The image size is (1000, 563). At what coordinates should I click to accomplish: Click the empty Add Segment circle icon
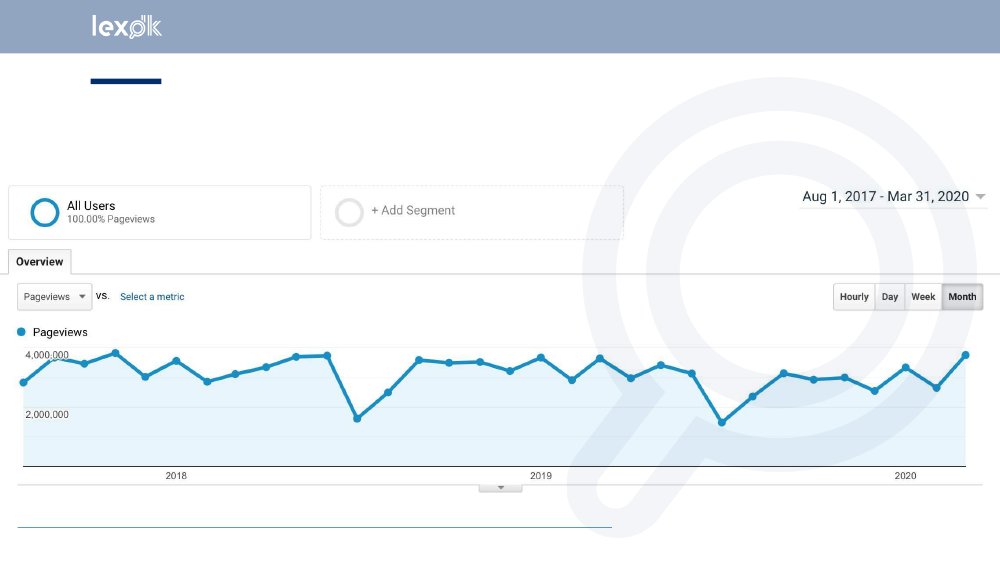pyautogui.click(x=349, y=212)
